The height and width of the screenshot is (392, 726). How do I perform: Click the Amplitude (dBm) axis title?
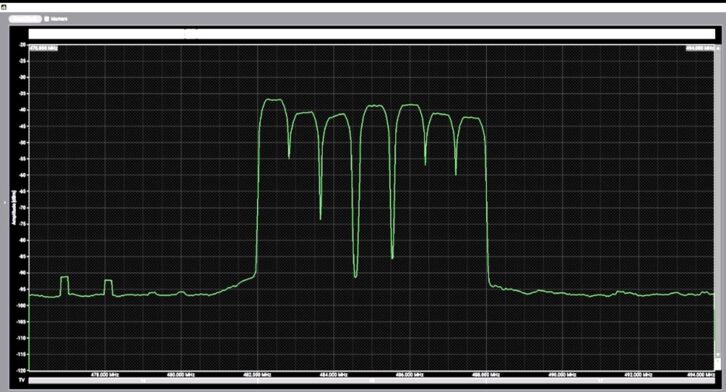tap(14, 208)
